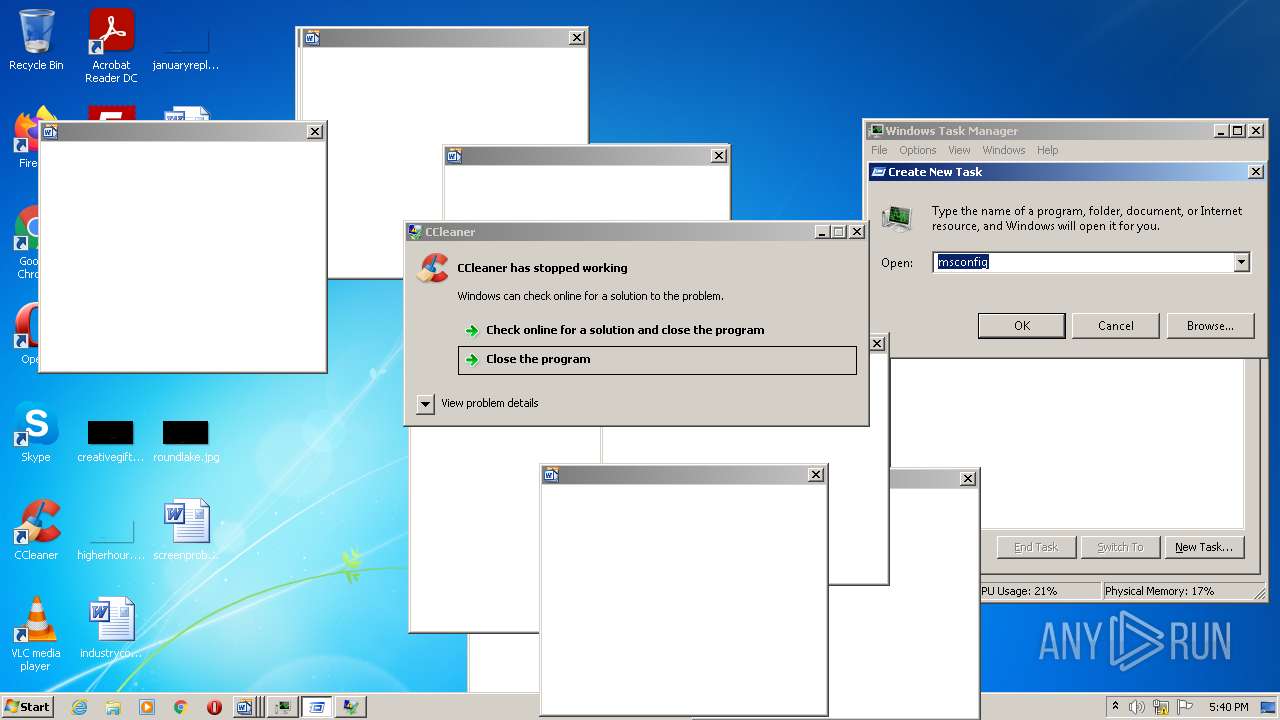Launch Windows Media Player from the taskbar
The height and width of the screenshot is (720, 1280).
tap(147, 707)
